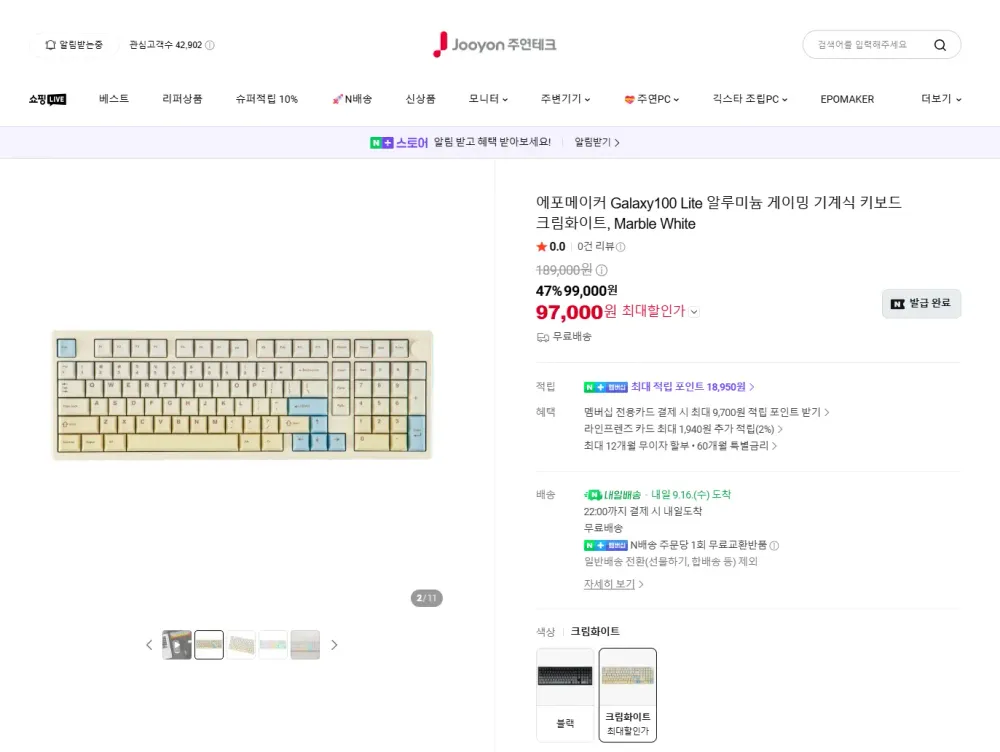Toggle the 알림받는중 notification bell

(73, 45)
